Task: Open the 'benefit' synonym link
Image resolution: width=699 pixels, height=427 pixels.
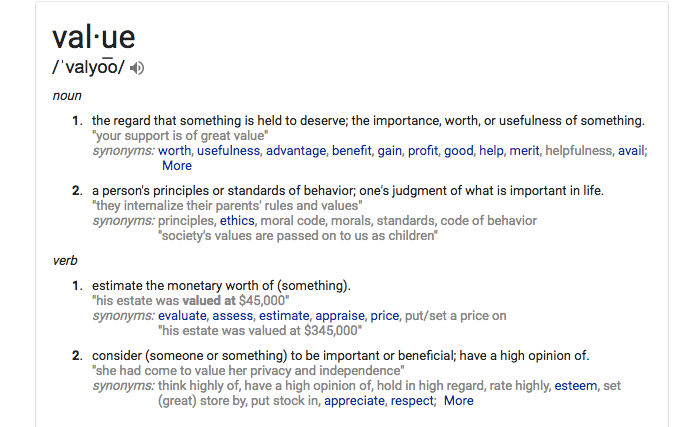Action: (351, 150)
